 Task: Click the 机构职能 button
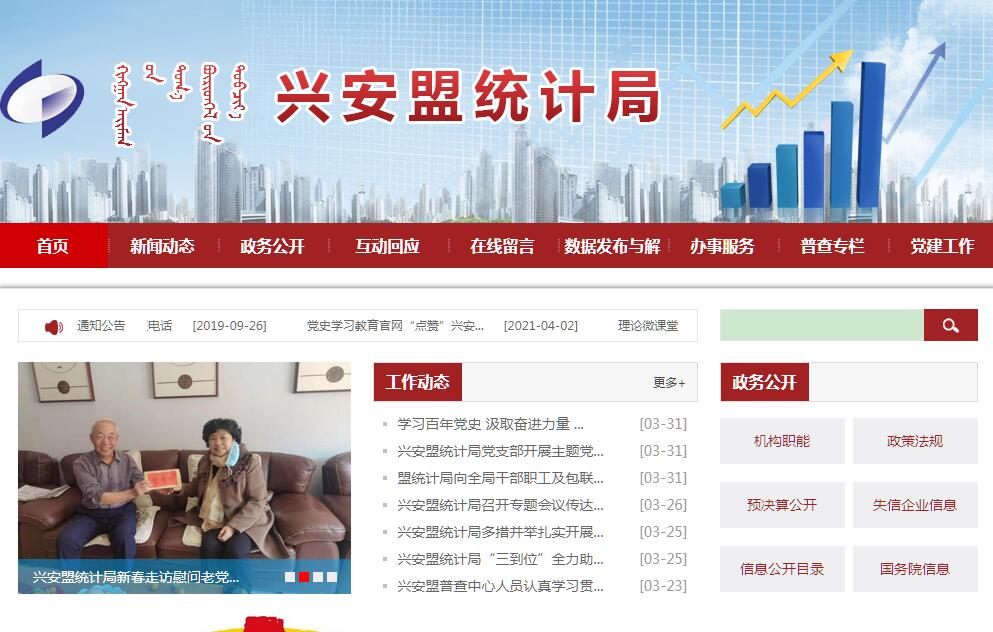pyautogui.click(x=782, y=441)
